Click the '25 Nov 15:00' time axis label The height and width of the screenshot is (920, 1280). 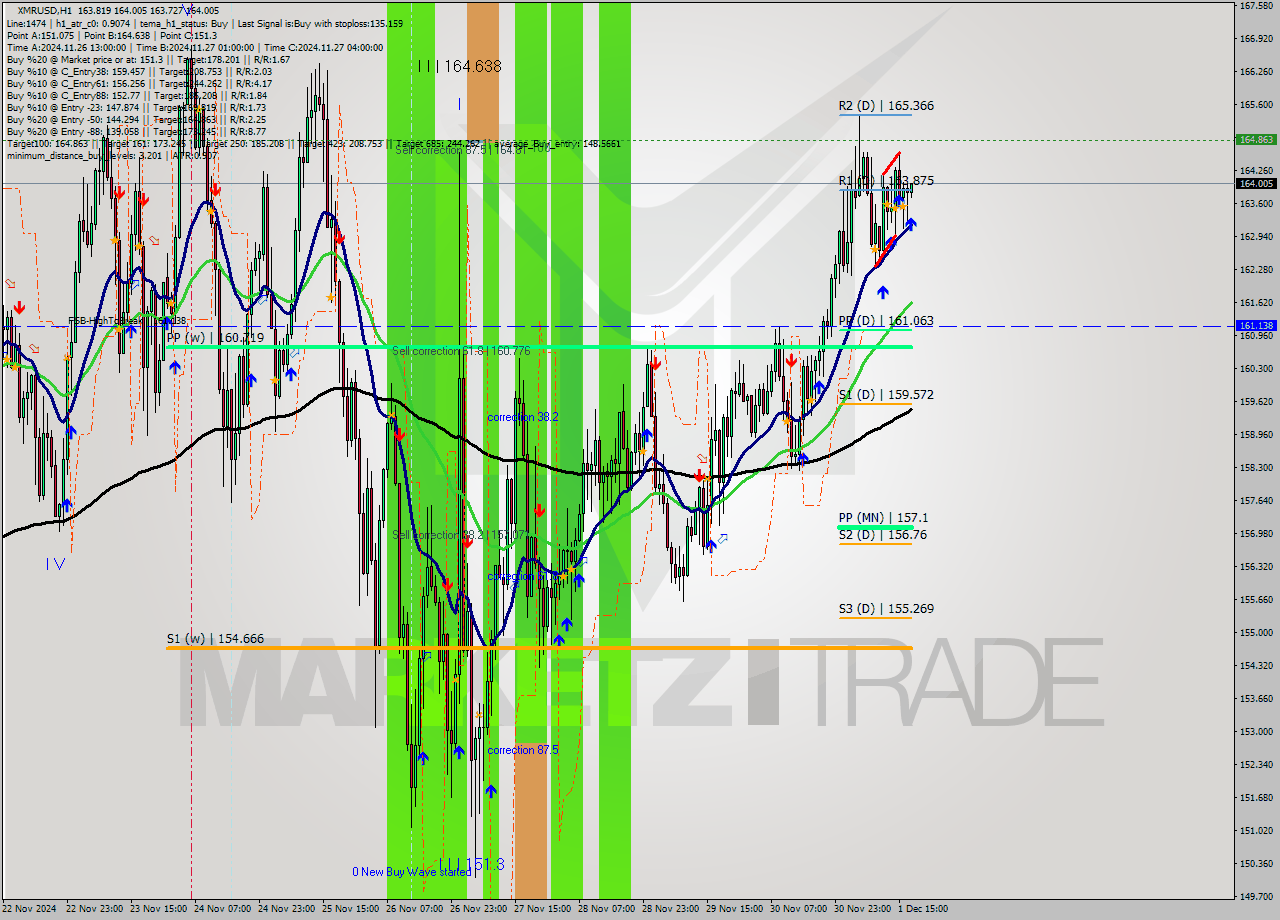pos(350,909)
